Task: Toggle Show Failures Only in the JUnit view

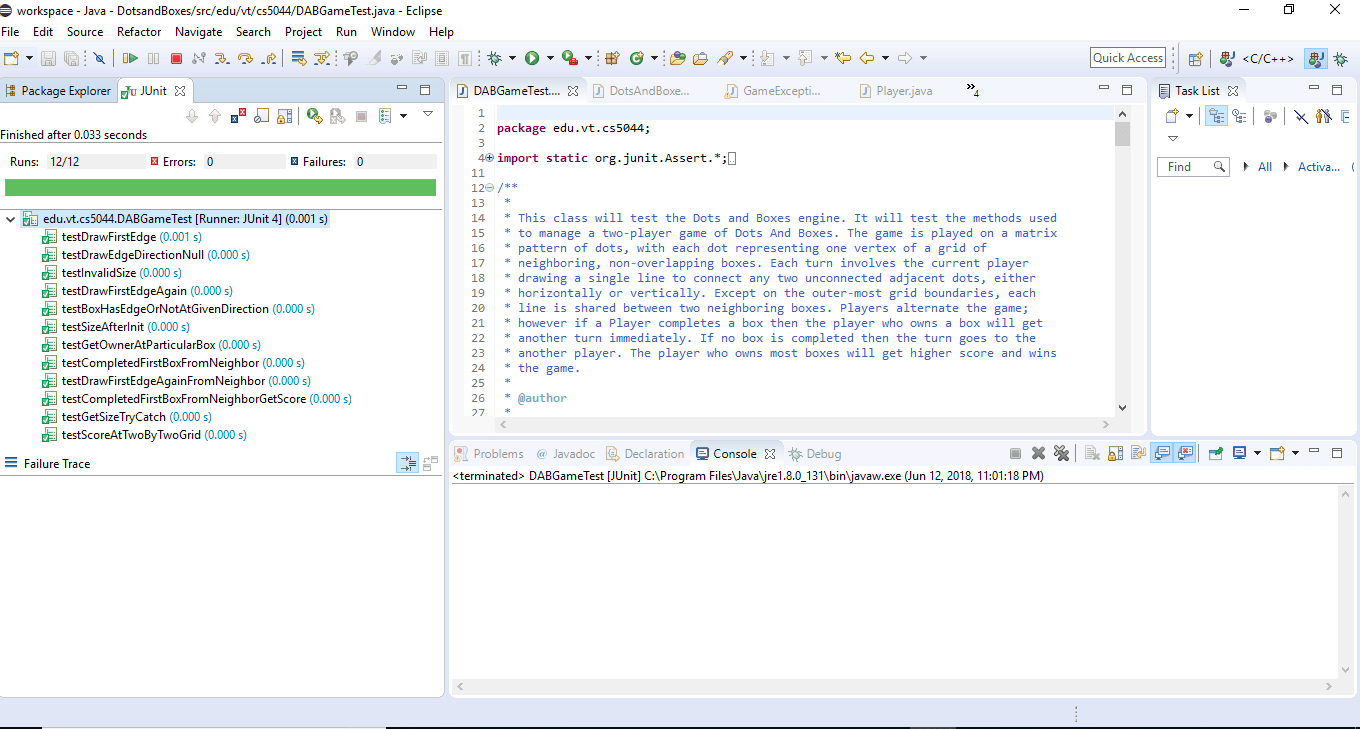Action: [x=238, y=116]
